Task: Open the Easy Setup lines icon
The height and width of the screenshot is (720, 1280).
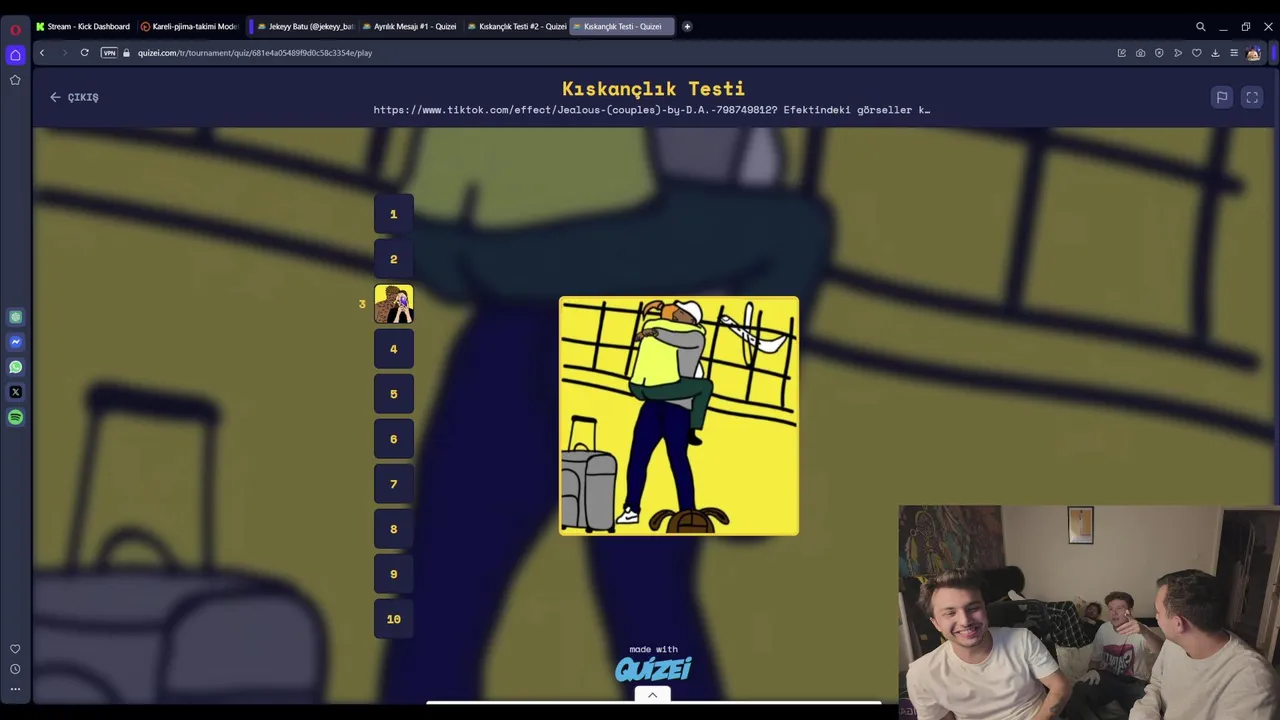Action: click(x=1234, y=53)
